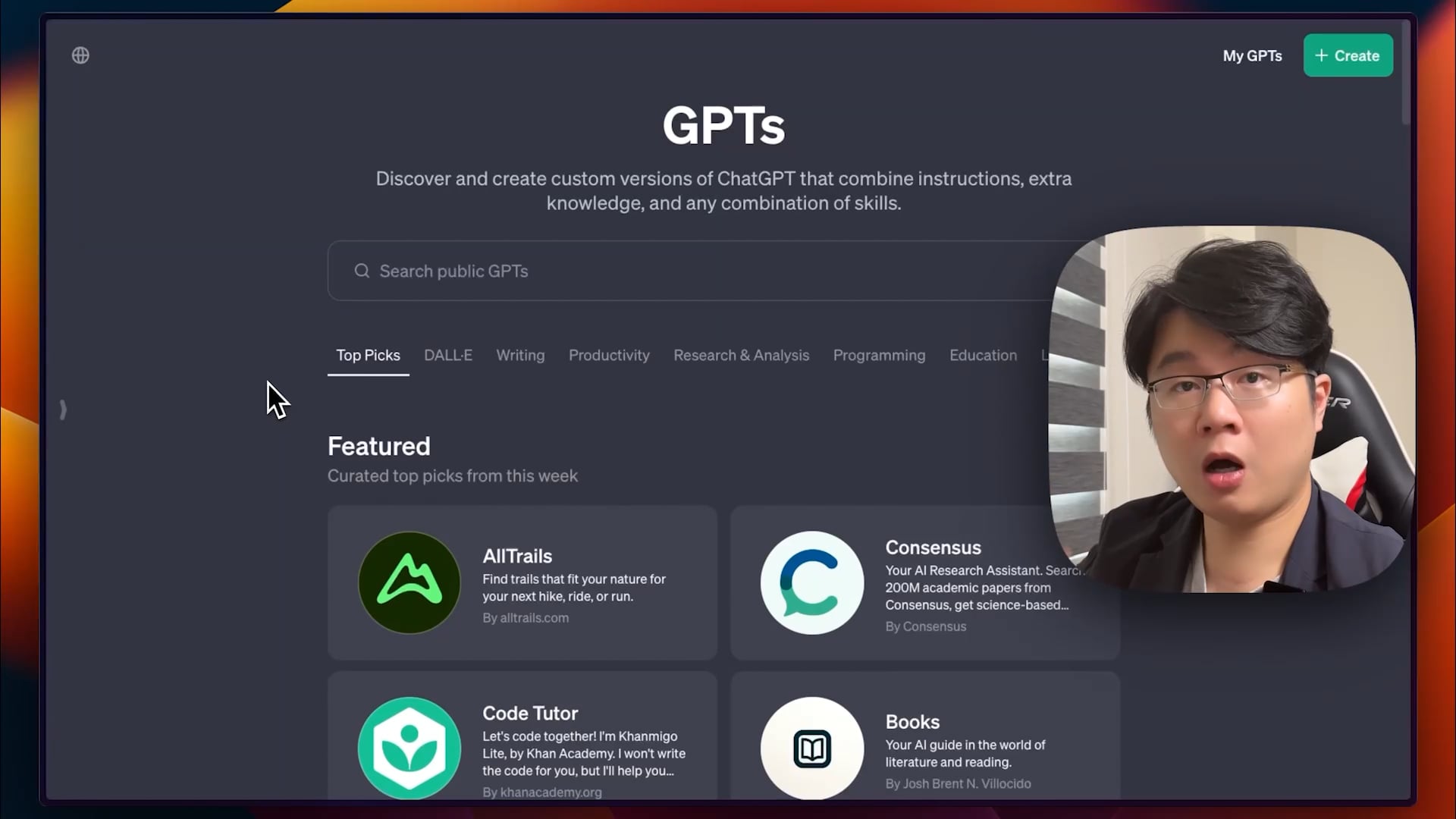Click the 'By Consensus' author text
The image size is (1456, 819).
point(925,626)
